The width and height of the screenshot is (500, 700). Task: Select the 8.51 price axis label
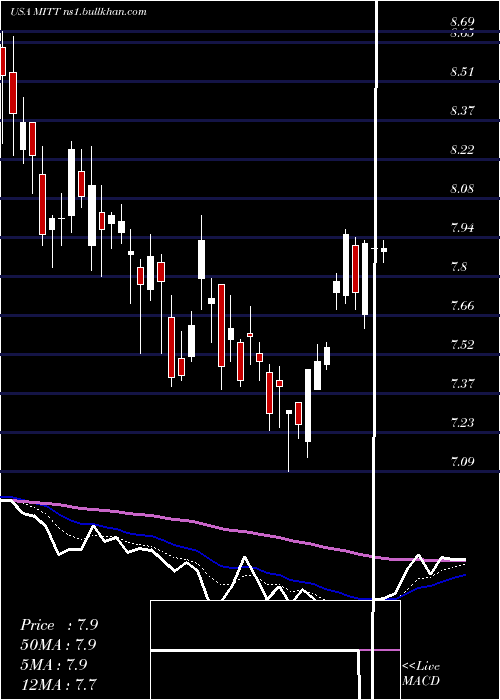click(462, 71)
